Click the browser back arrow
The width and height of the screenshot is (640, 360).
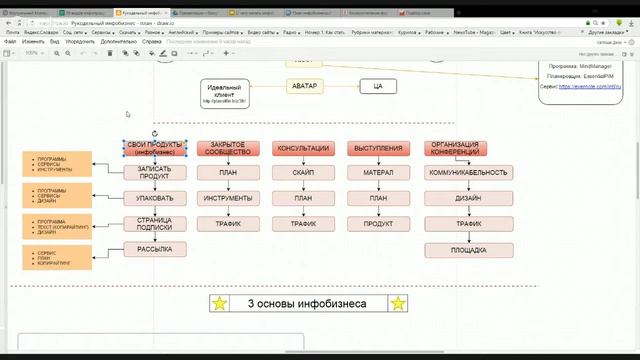tap(9, 23)
